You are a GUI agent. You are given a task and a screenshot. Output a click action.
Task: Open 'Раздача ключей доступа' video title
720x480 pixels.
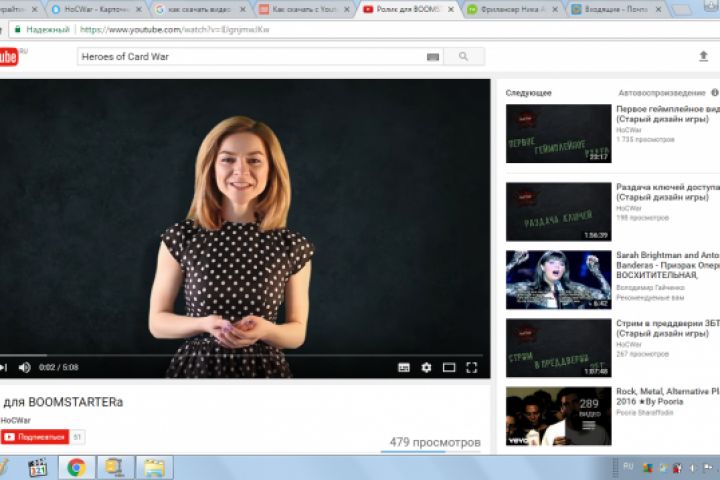pyautogui.click(x=668, y=192)
